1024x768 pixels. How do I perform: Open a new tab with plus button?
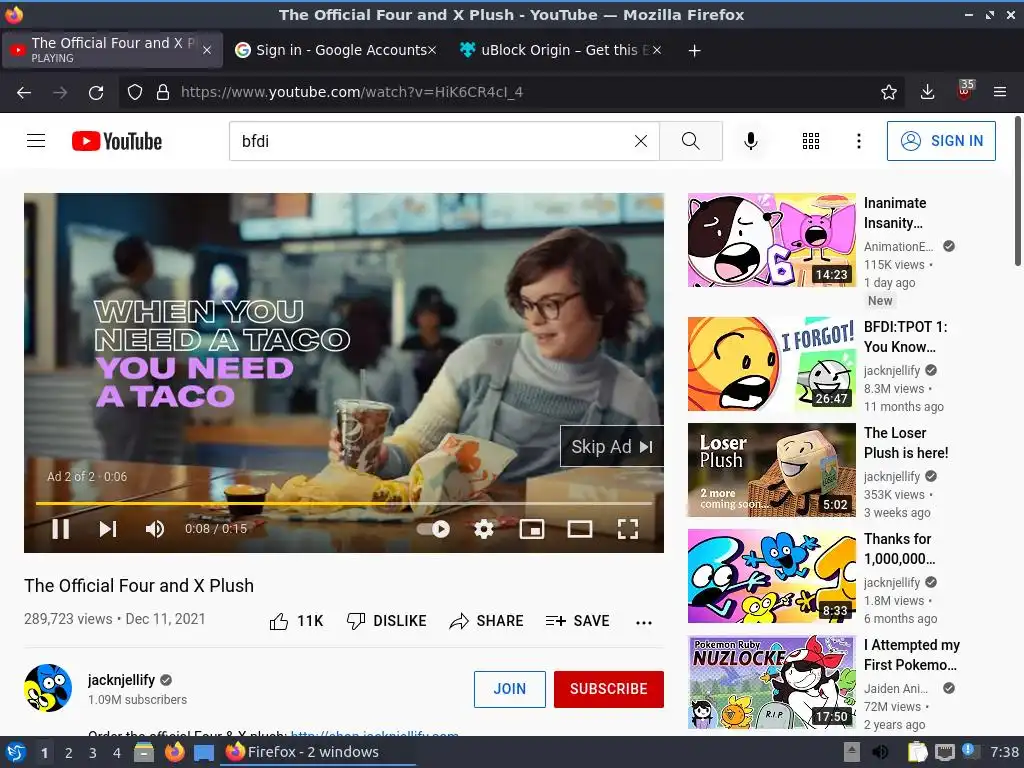(694, 50)
